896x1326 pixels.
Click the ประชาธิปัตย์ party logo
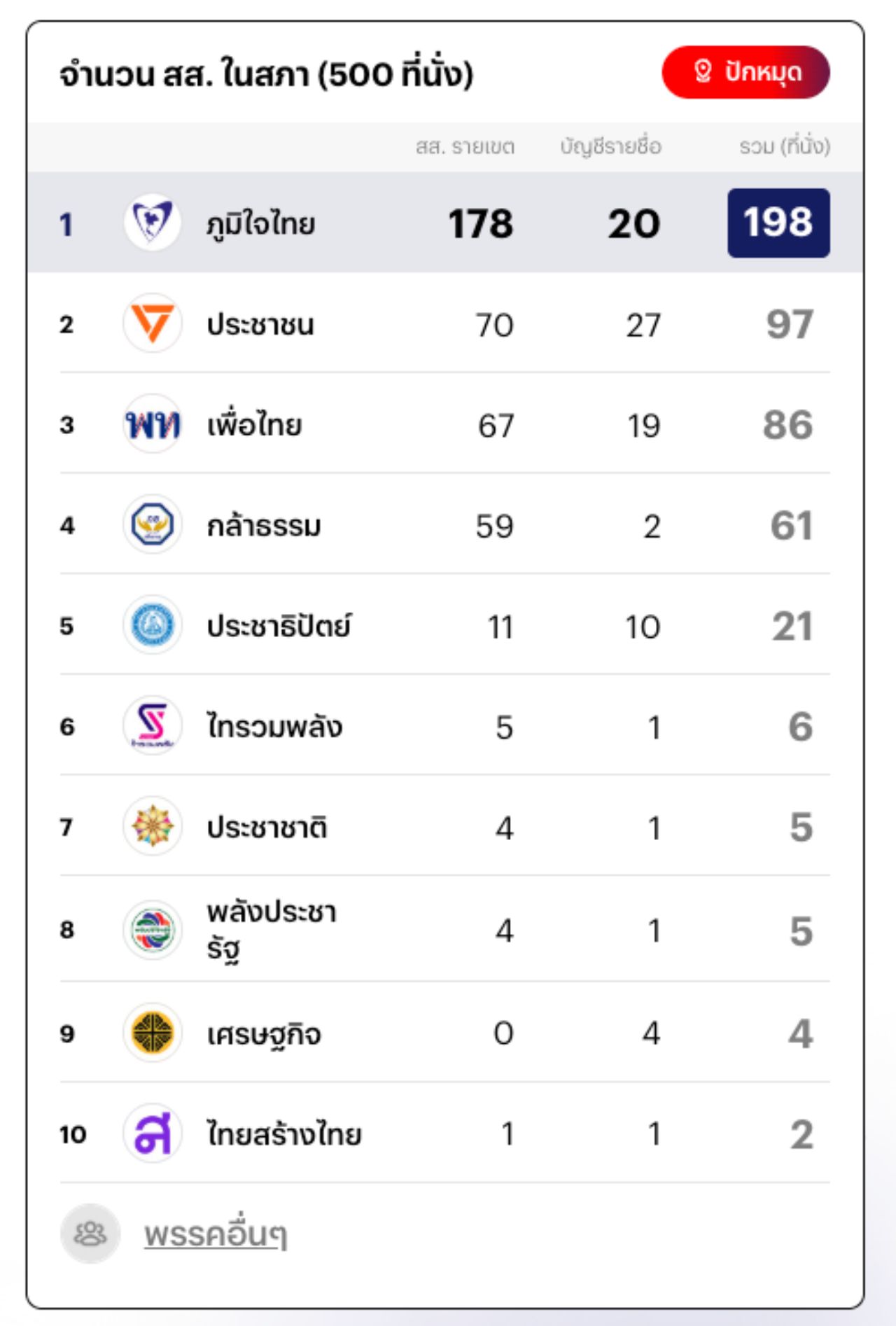153,625
